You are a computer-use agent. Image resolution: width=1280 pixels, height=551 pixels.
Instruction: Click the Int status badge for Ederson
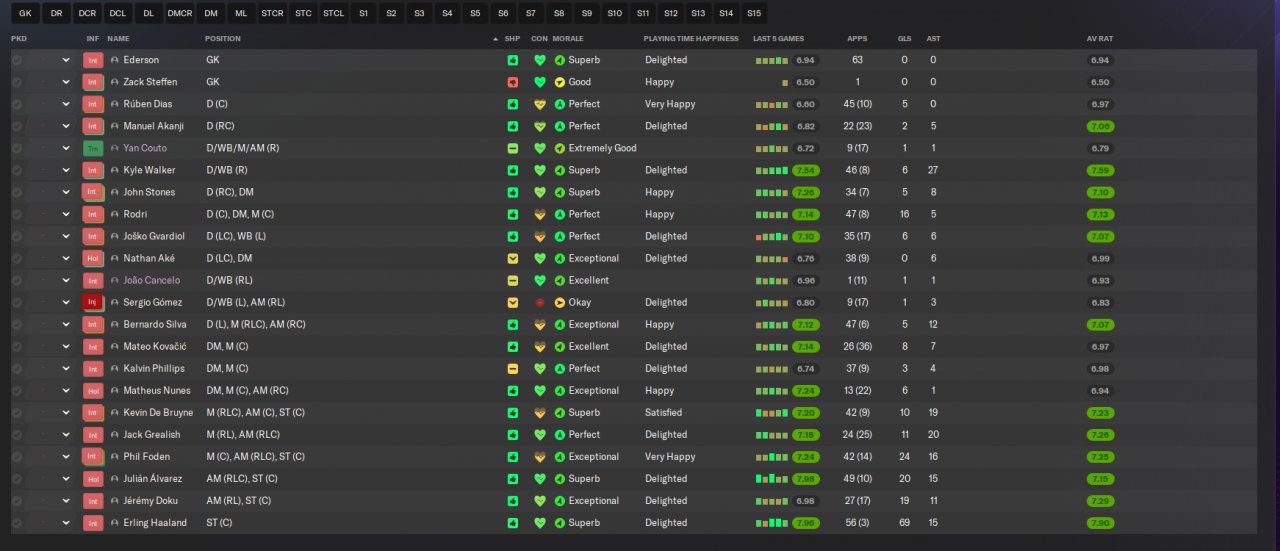pyautogui.click(x=93, y=60)
